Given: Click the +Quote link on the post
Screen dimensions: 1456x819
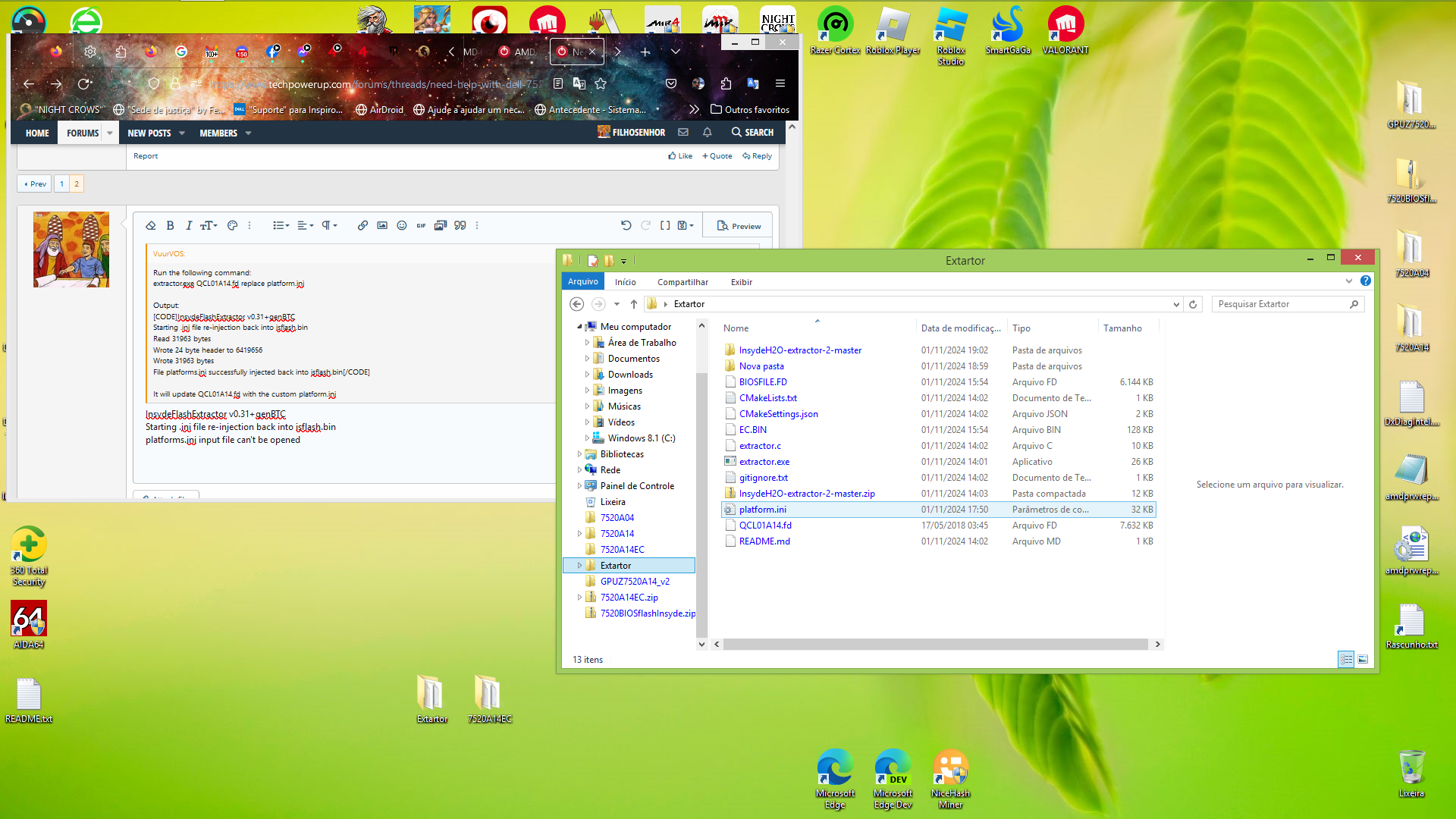Looking at the screenshot, I should (717, 155).
